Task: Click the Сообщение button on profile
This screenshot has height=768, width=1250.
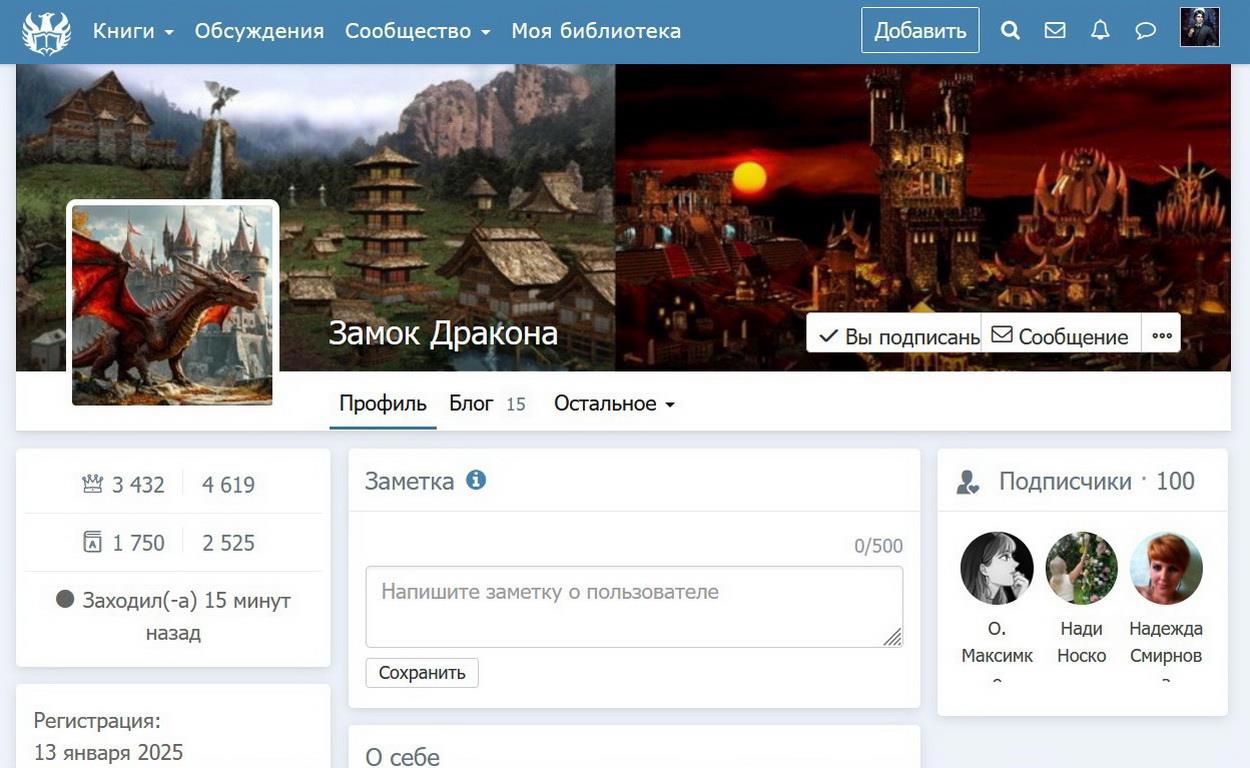Action: (1062, 335)
